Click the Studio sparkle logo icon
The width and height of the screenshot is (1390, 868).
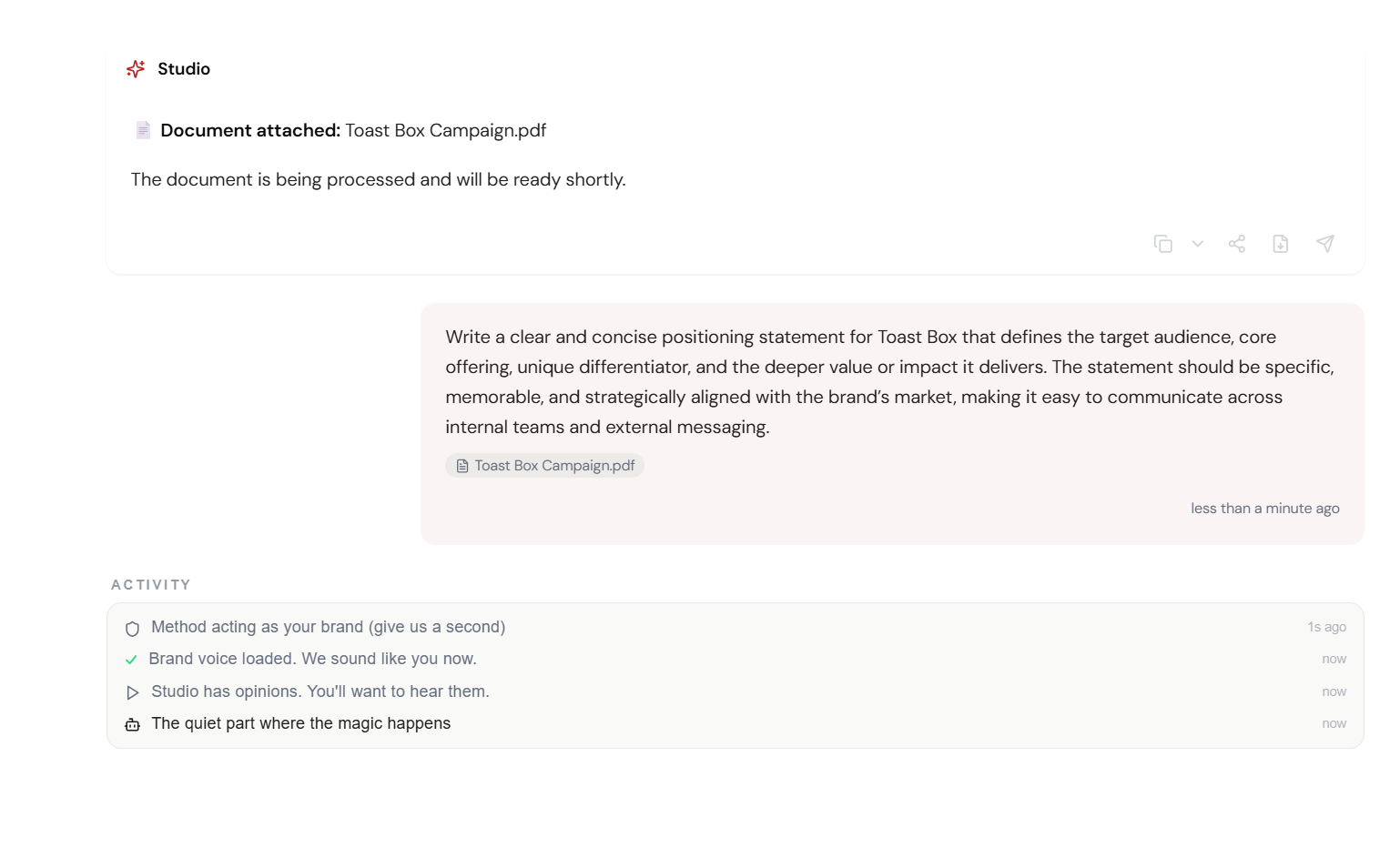pyautogui.click(x=135, y=68)
